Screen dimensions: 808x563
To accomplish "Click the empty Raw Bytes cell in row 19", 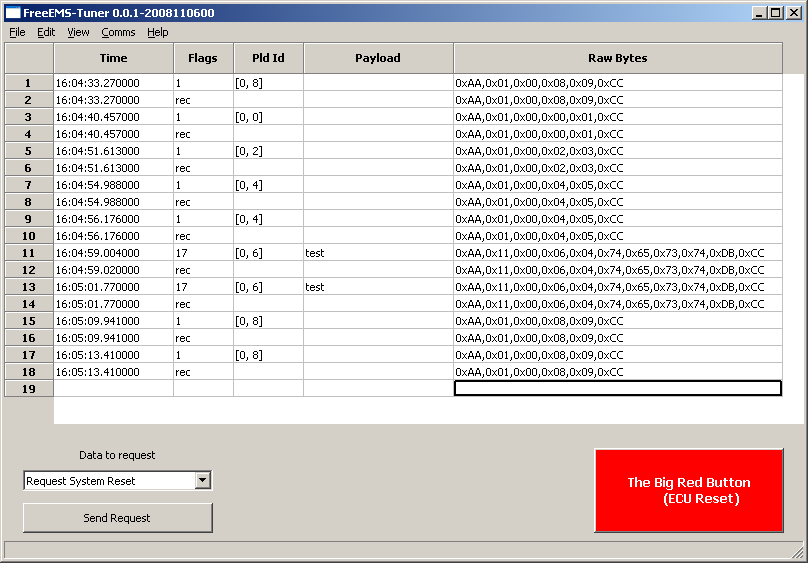I will tap(617, 388).
